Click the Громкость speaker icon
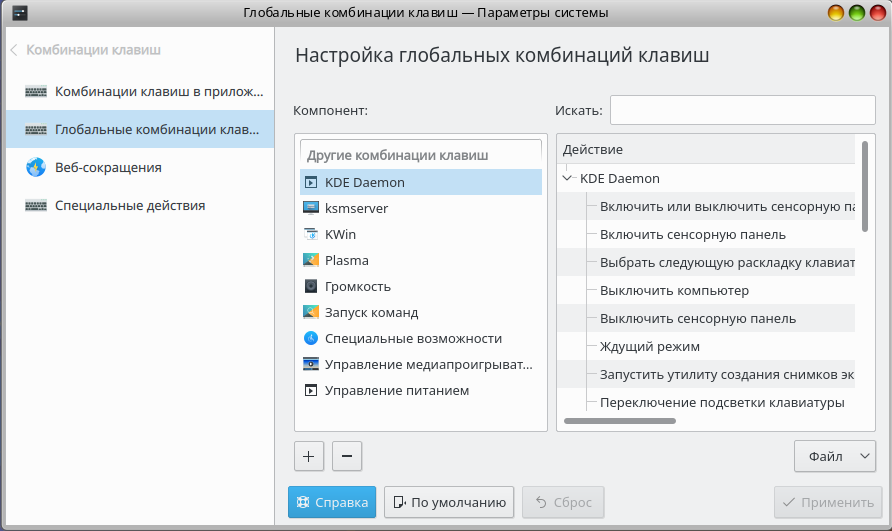Viewport: 892px width, 531px height. (x=311, y=286)
